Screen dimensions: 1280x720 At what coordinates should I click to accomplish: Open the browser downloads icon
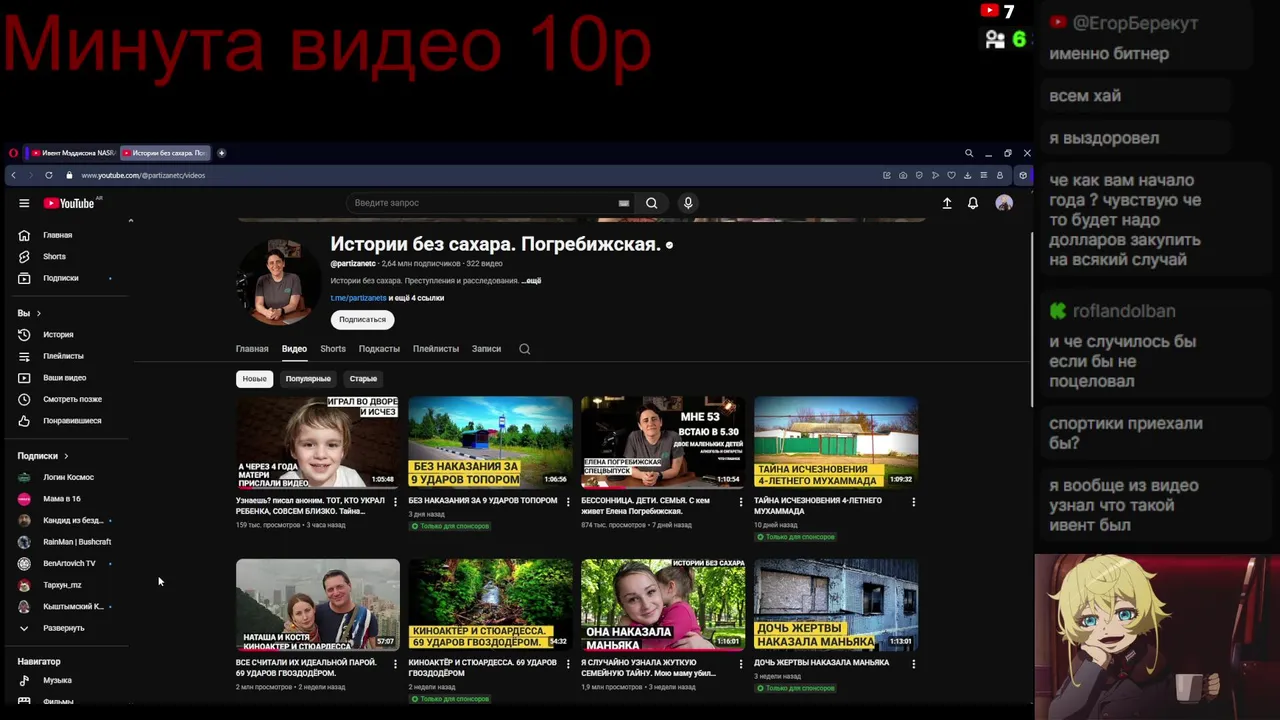tap(967, 175)
